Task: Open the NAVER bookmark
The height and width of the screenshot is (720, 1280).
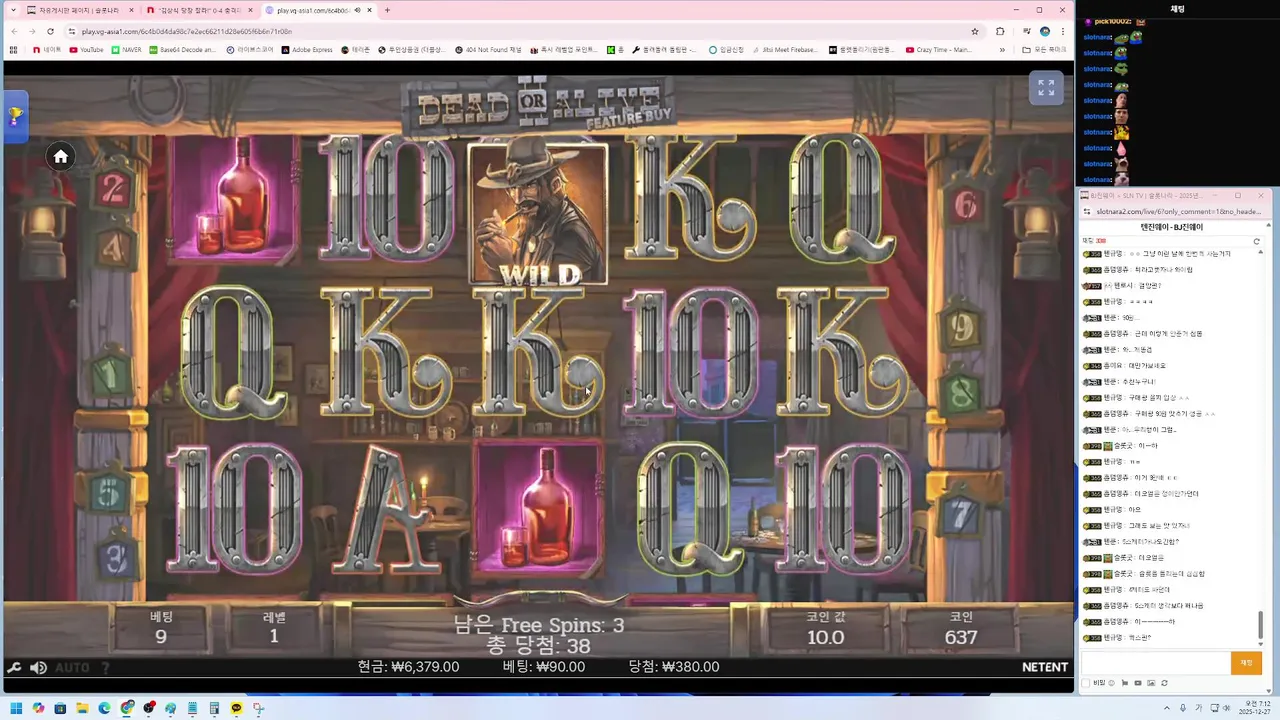Action: click(126, 49)
